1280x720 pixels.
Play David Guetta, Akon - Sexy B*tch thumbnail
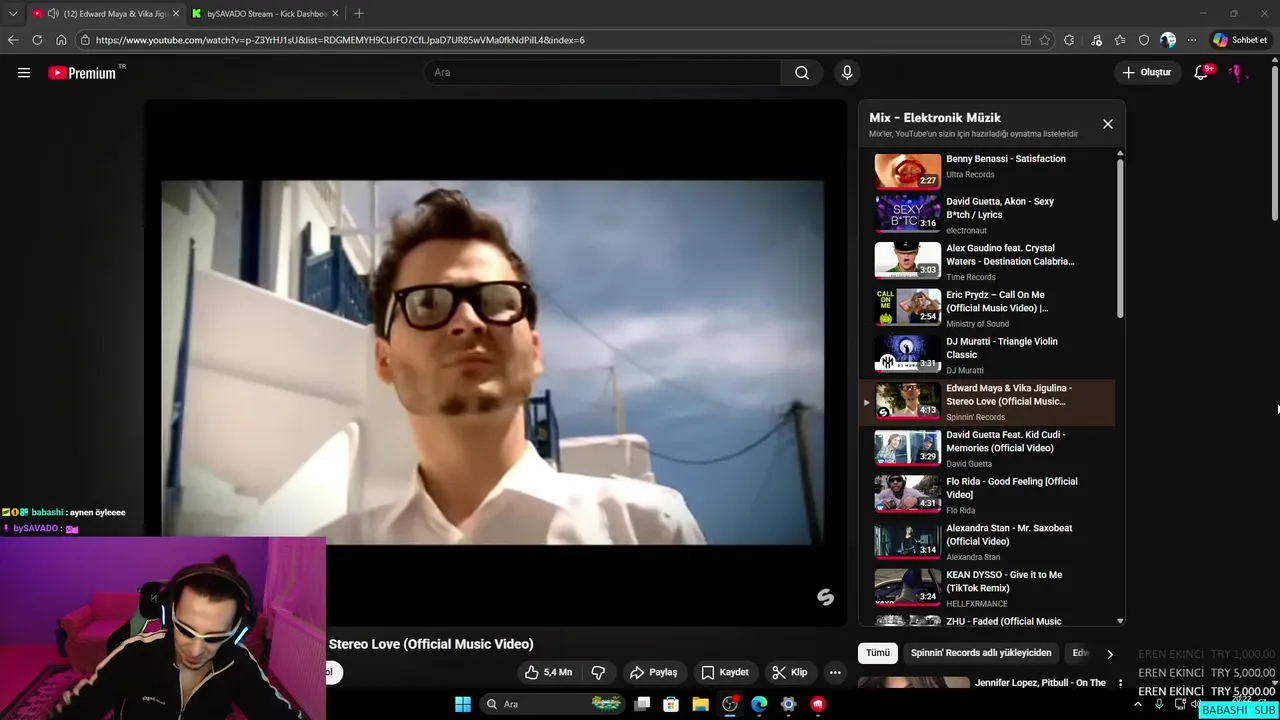908,213
